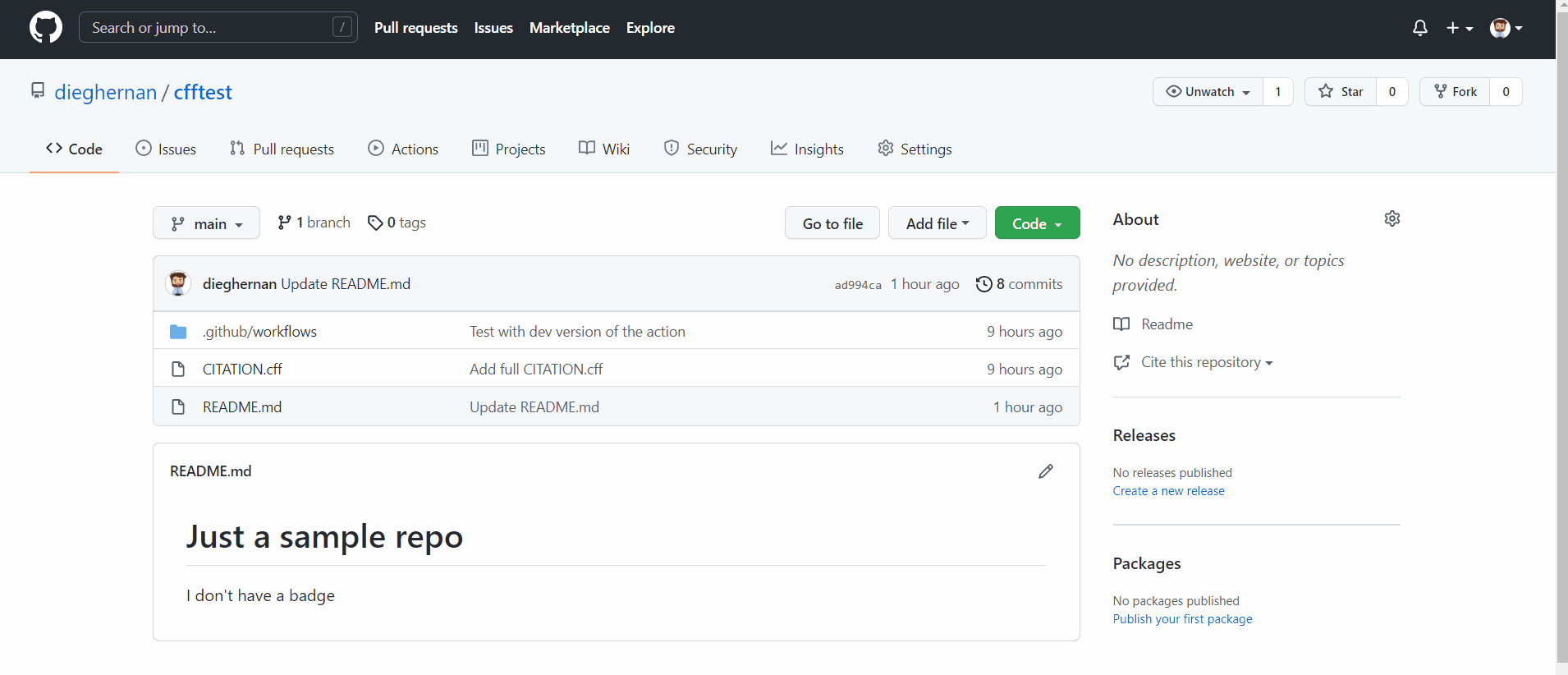Open the Releases heading link
This screenshot has height=675, width=1568.
1144,435
